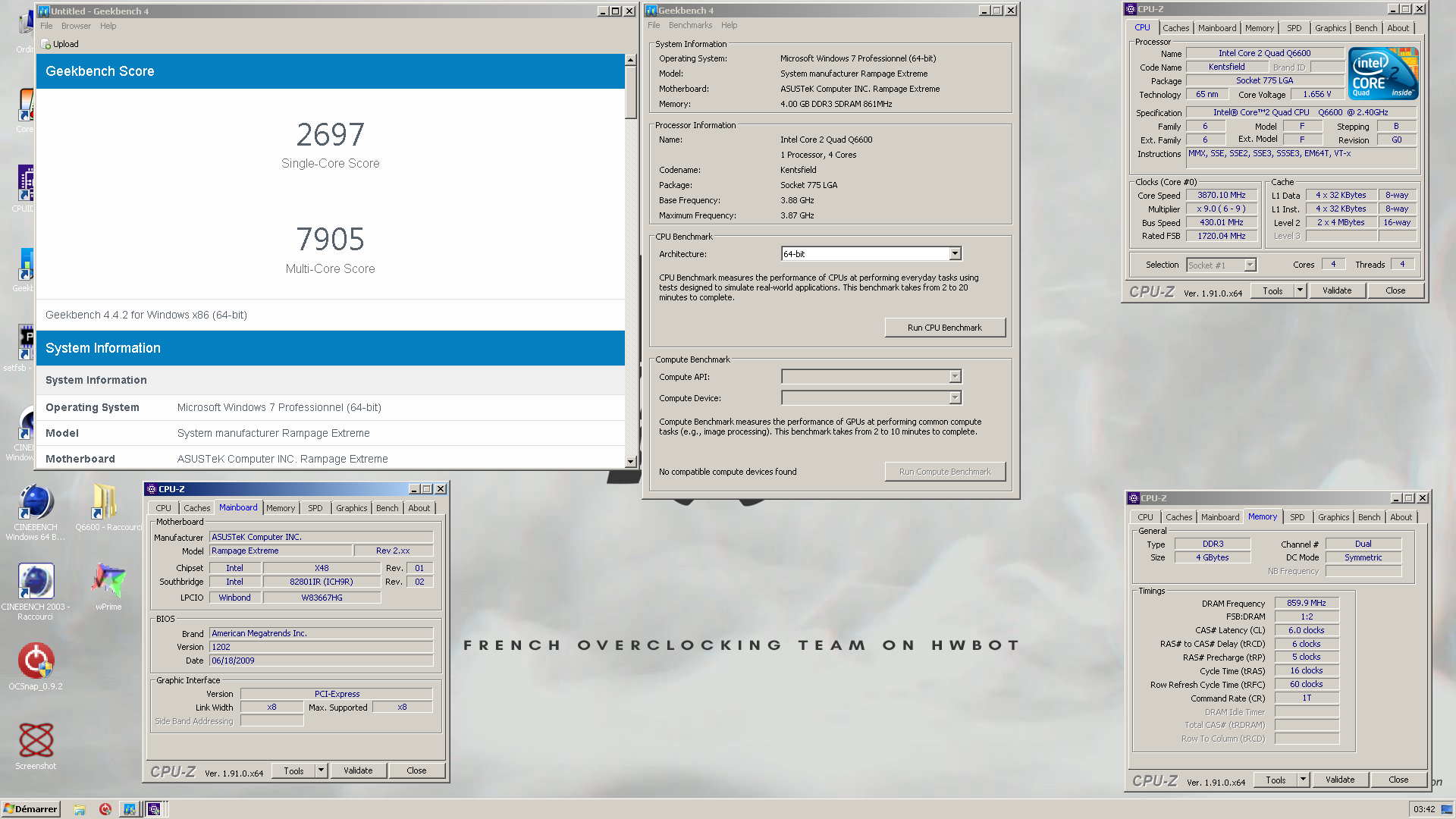1456x819 pixels.
Task: Switch to Geekbench taskbar button
Action: click(x=130, y=809)
